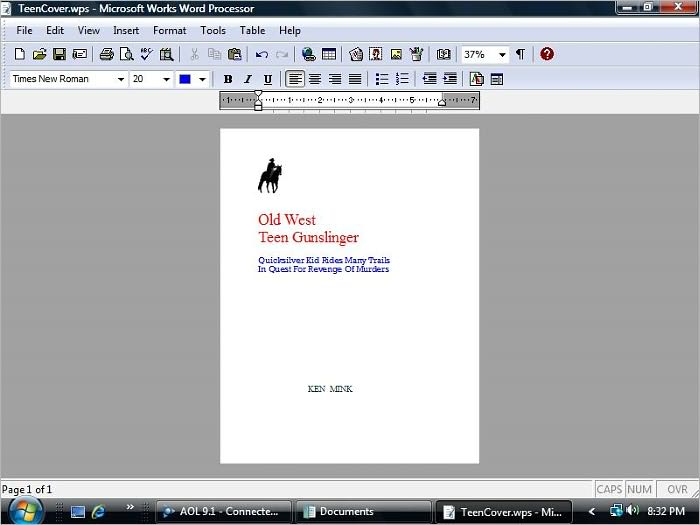Undo the last action
This screenshot has height=525, width=700.
[x=262, y=54]
